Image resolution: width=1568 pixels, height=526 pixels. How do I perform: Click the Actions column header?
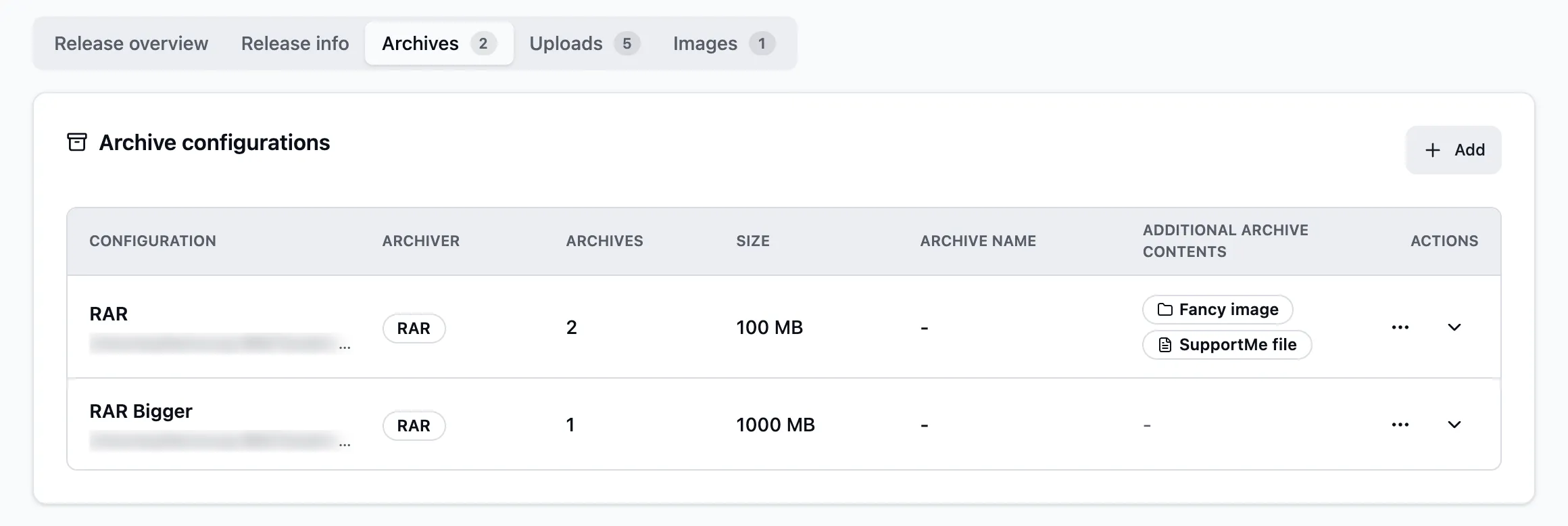tap(1444, 241)
